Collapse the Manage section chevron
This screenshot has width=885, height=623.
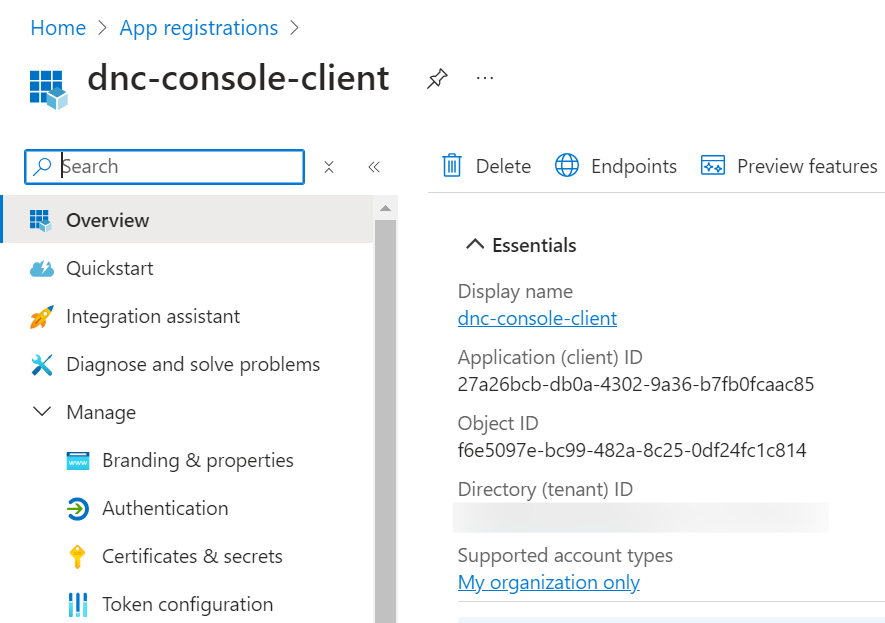pos(42,411)
